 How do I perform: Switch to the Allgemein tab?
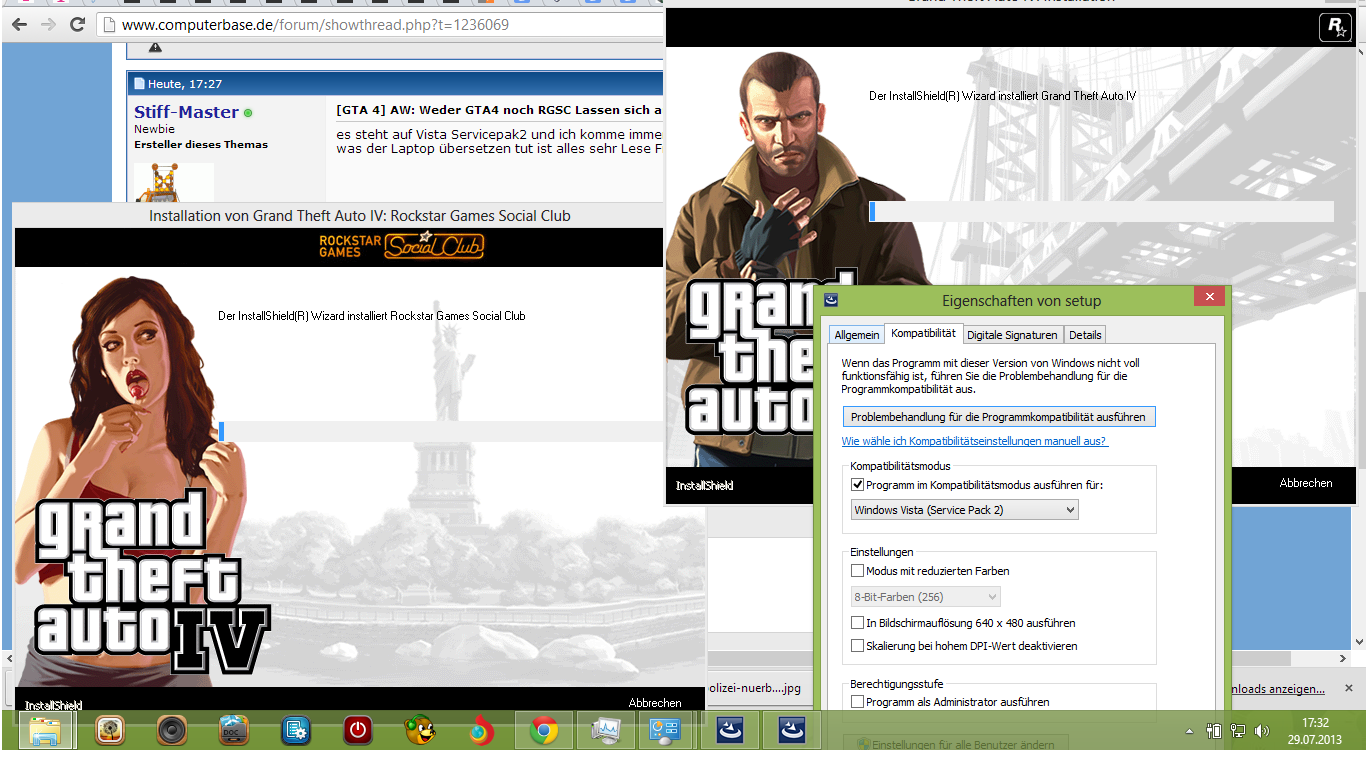857,335
